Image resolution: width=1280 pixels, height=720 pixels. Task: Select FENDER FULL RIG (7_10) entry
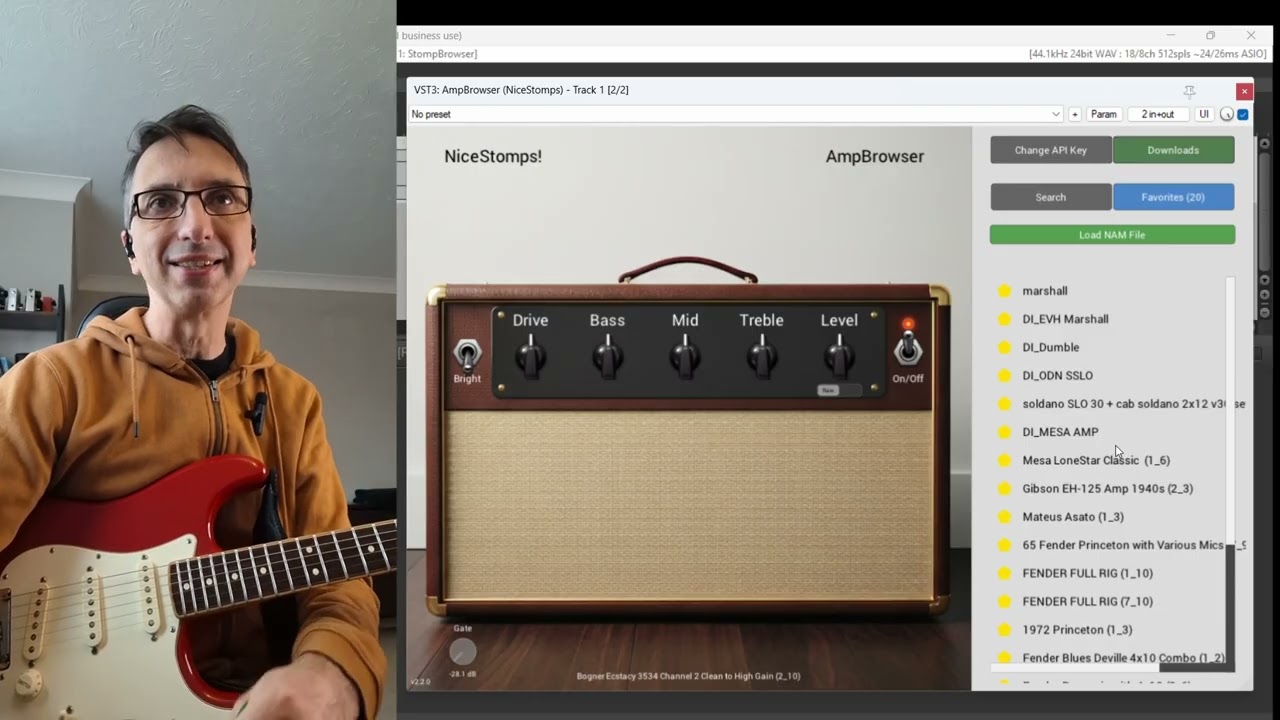1087,602
